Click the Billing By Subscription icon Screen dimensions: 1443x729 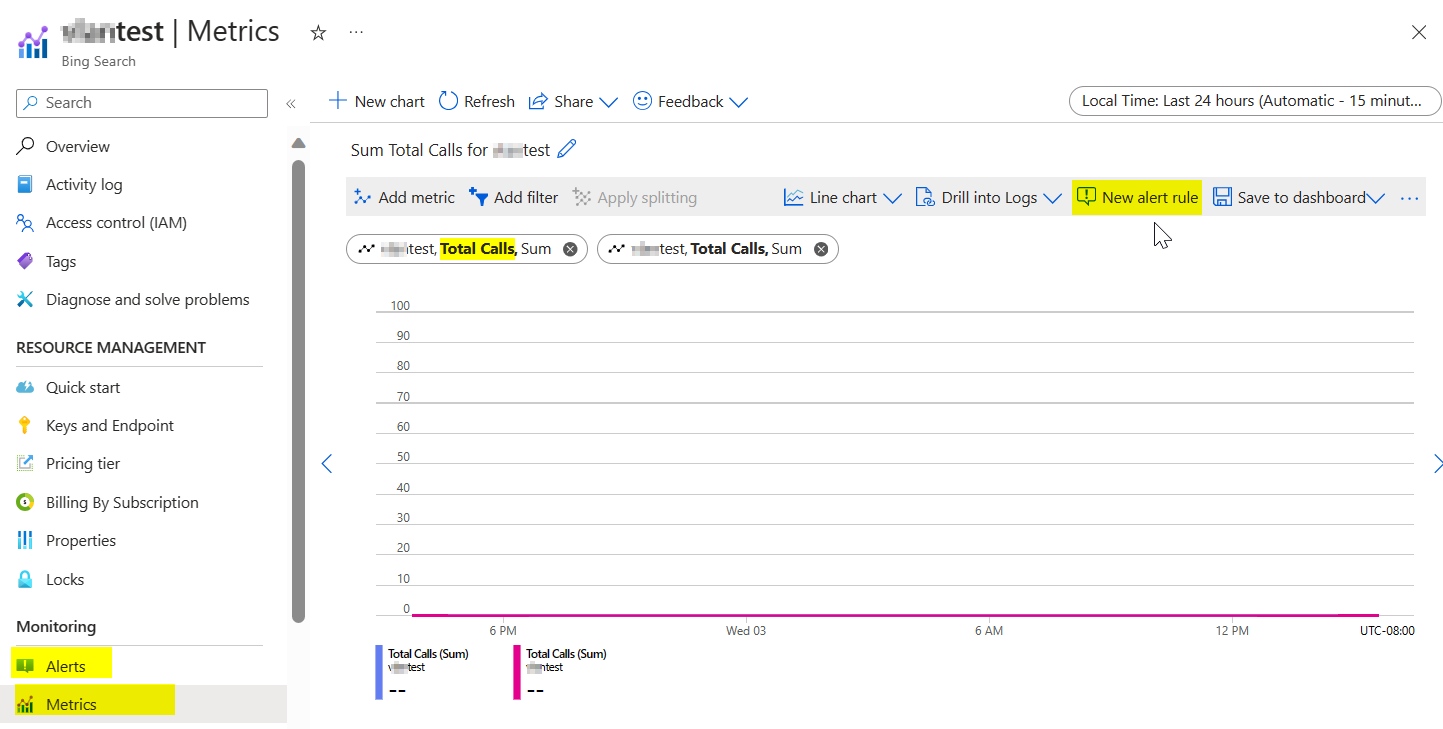pyautogui.click(x=25, y=502)
